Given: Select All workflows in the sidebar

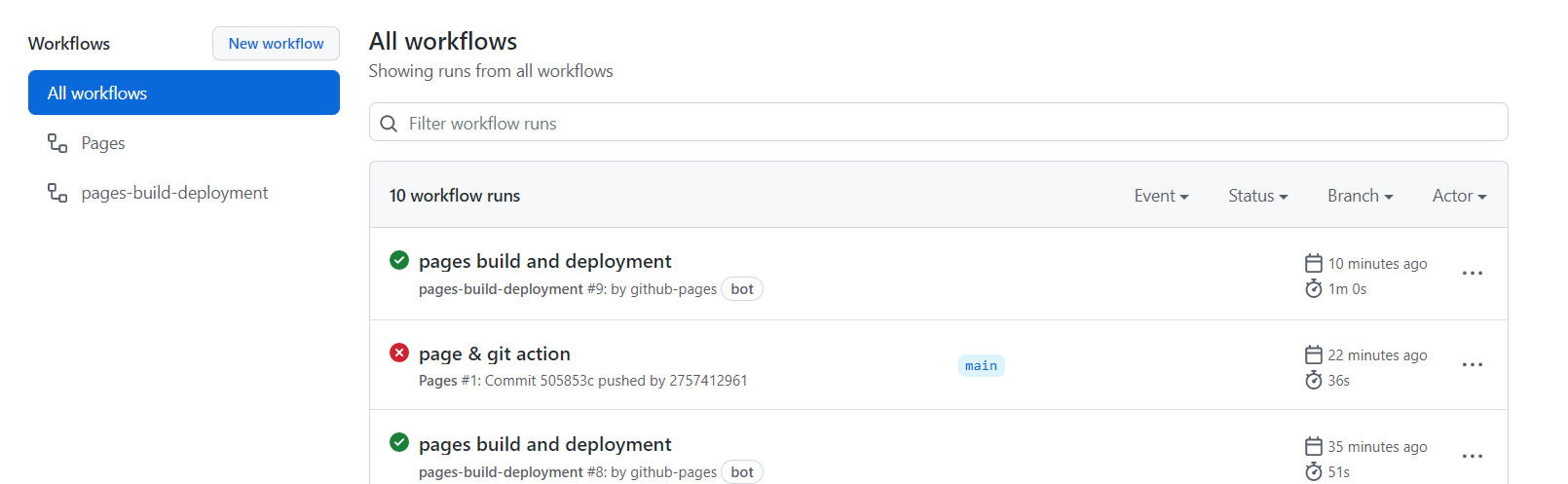Looking at the screenshot, I should [x=184, y=93].
